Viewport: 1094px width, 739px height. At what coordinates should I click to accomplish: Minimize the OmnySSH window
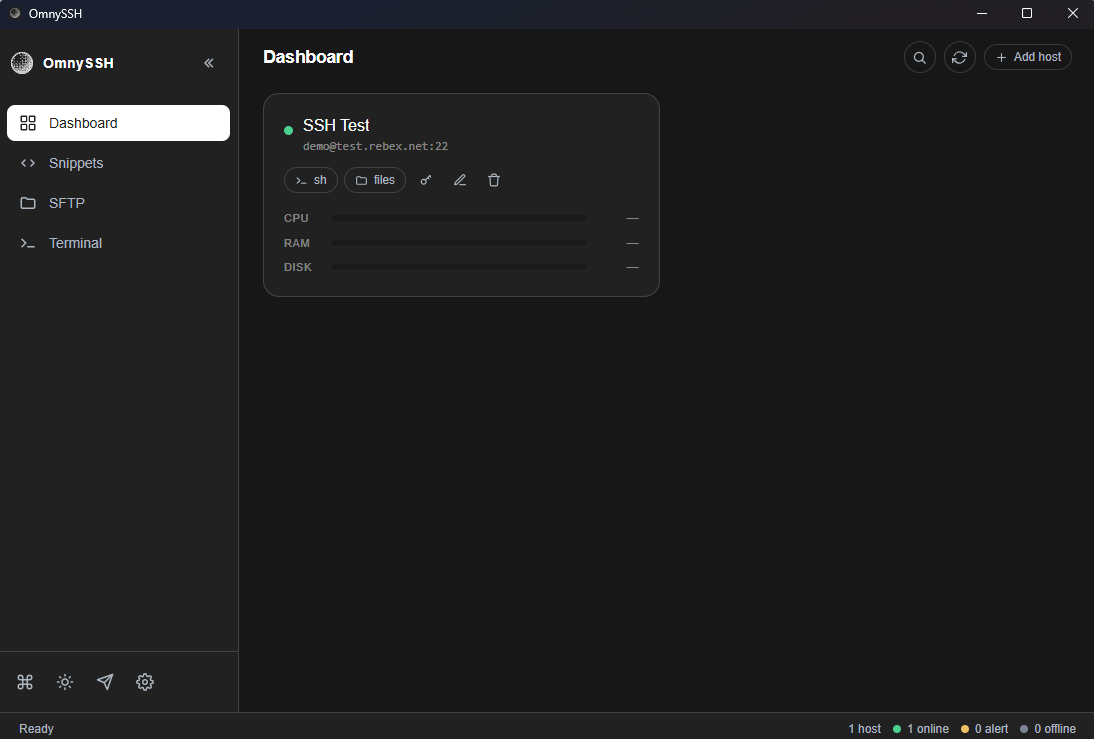click(982, 13)
